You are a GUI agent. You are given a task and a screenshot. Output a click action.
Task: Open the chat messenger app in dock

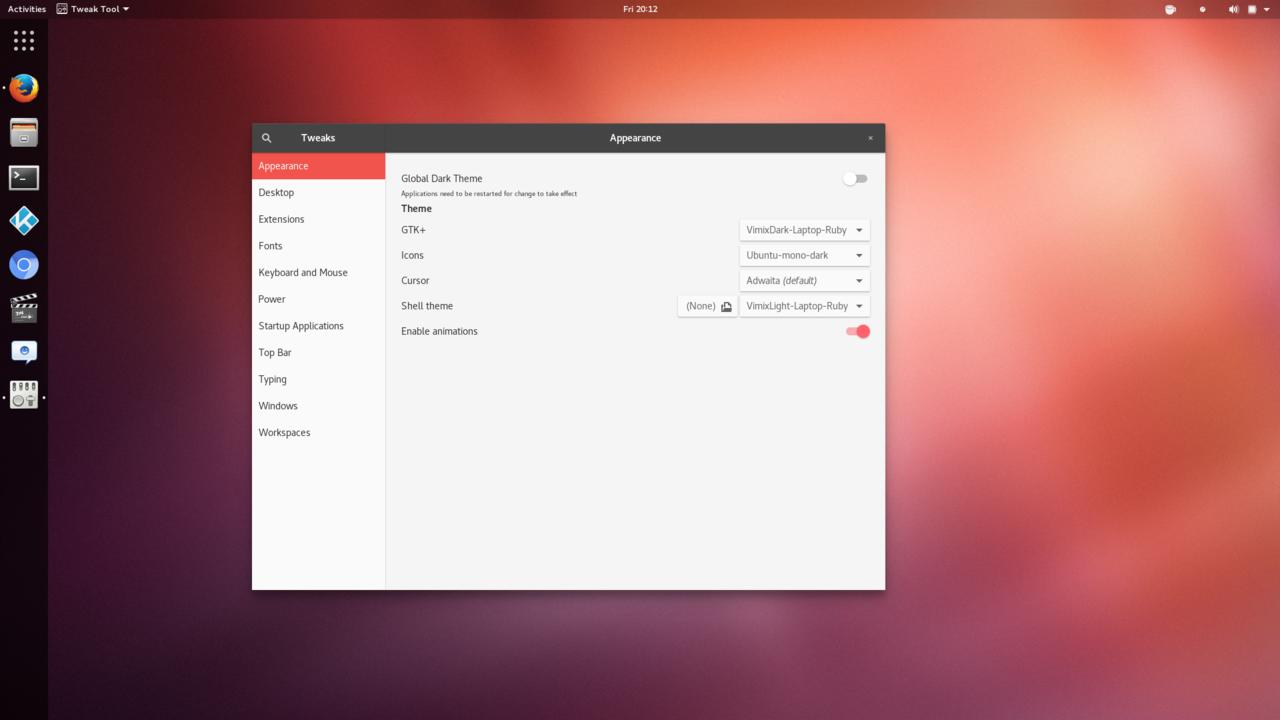(x=24, y=352)
